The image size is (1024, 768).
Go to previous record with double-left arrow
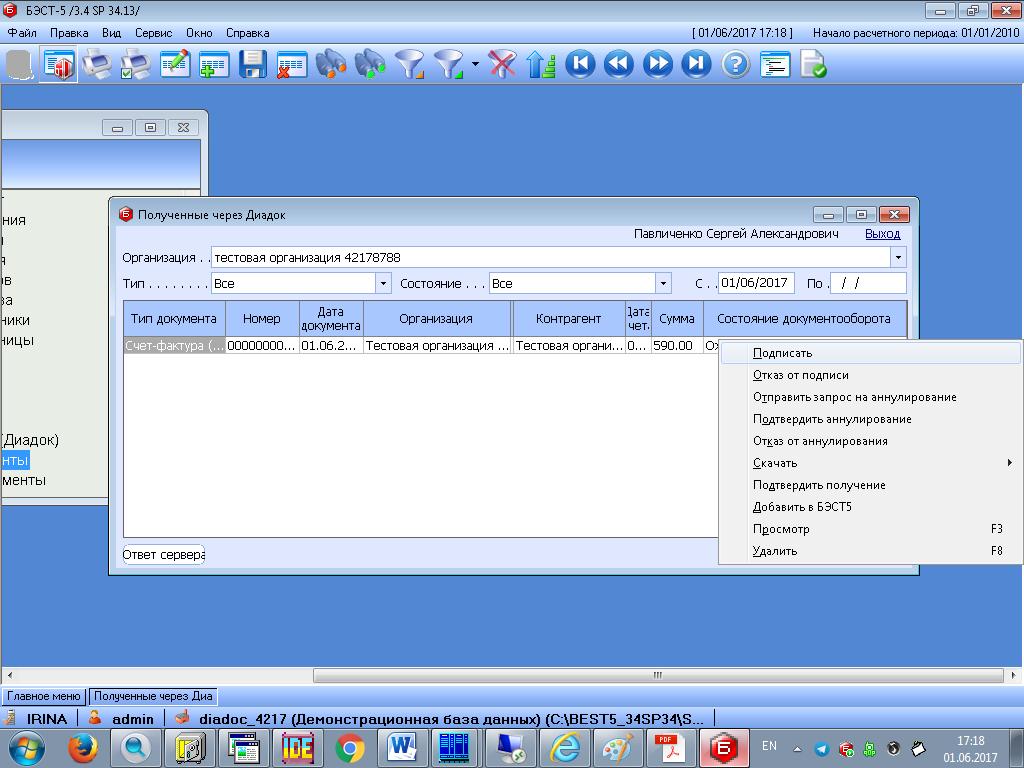[x=619, y=65]
